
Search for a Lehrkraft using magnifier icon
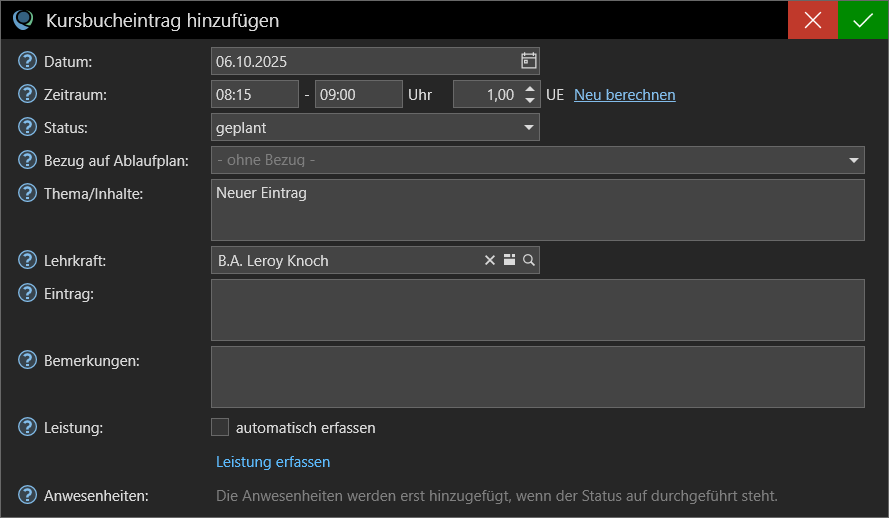coord(529,260)
